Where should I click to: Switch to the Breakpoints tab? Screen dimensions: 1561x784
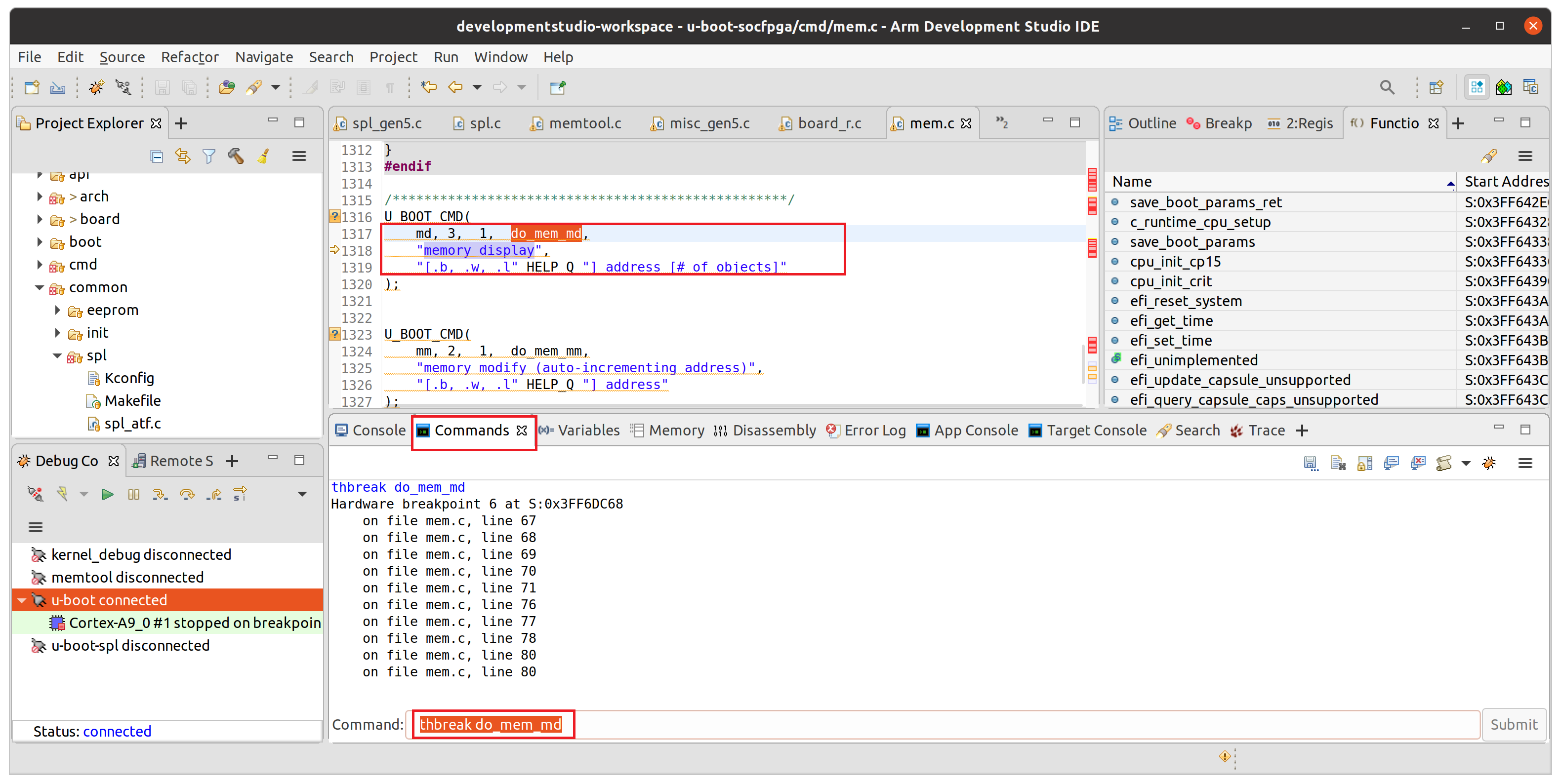[x=1219, y=123]
